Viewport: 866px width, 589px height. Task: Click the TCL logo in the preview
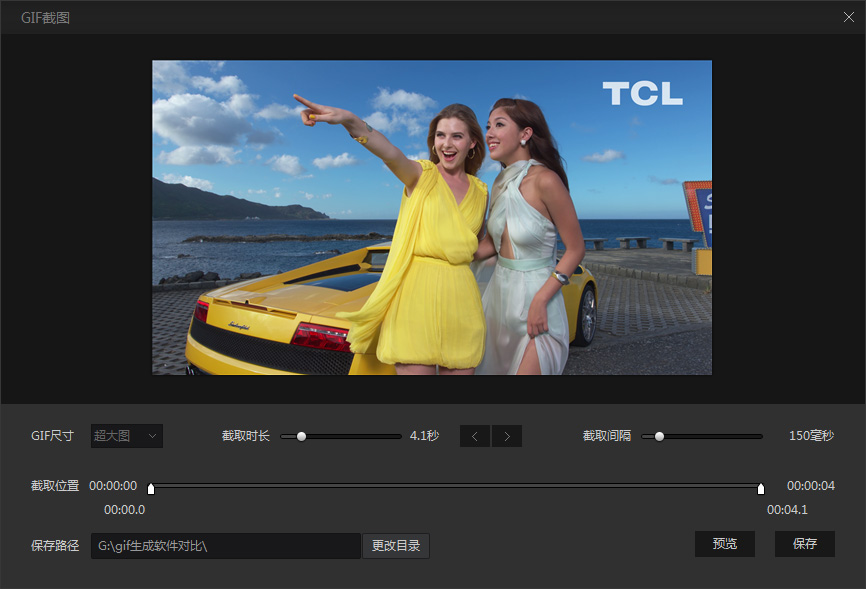642,94
